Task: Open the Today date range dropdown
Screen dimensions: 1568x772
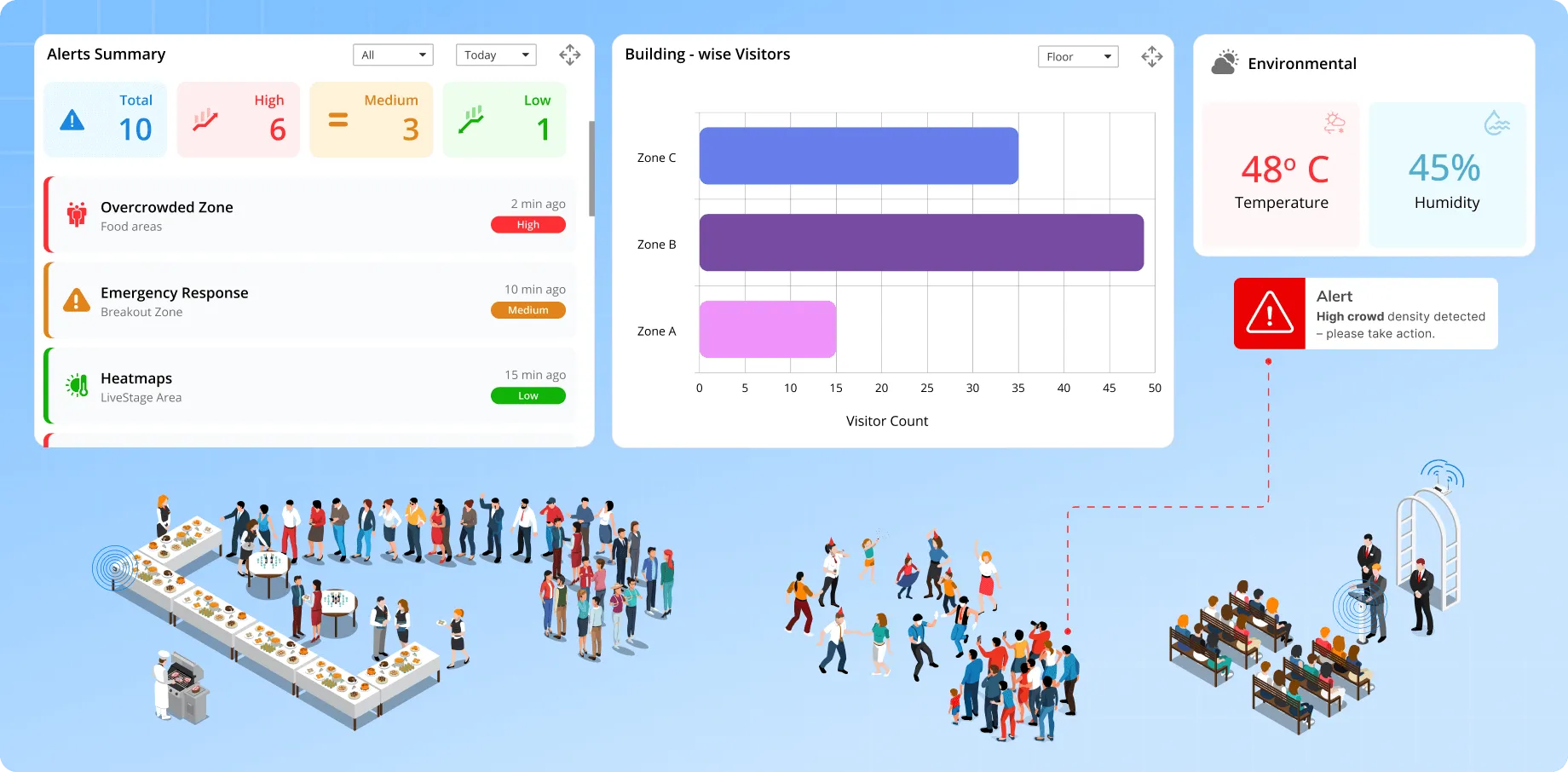Action: coord(496,55)
